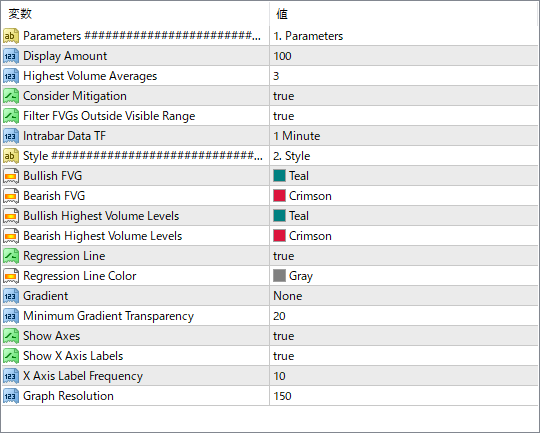Click the boolean icon beside Regression Line

tap(11, 256)
